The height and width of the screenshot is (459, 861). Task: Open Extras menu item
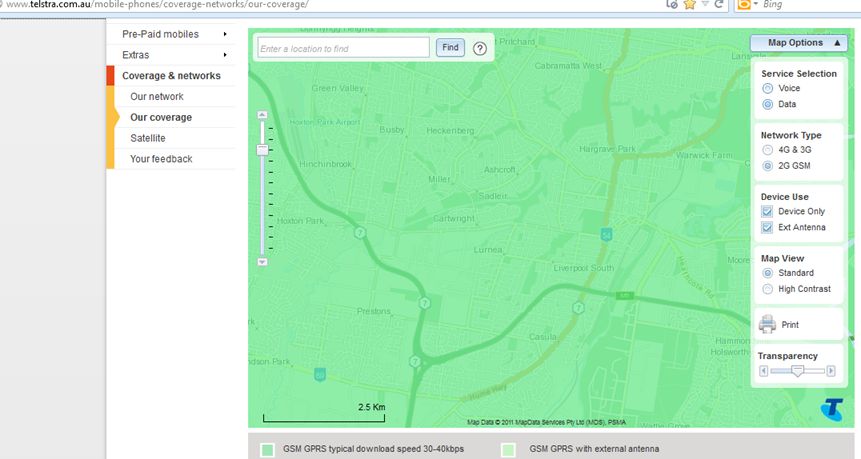pos(136,55)
